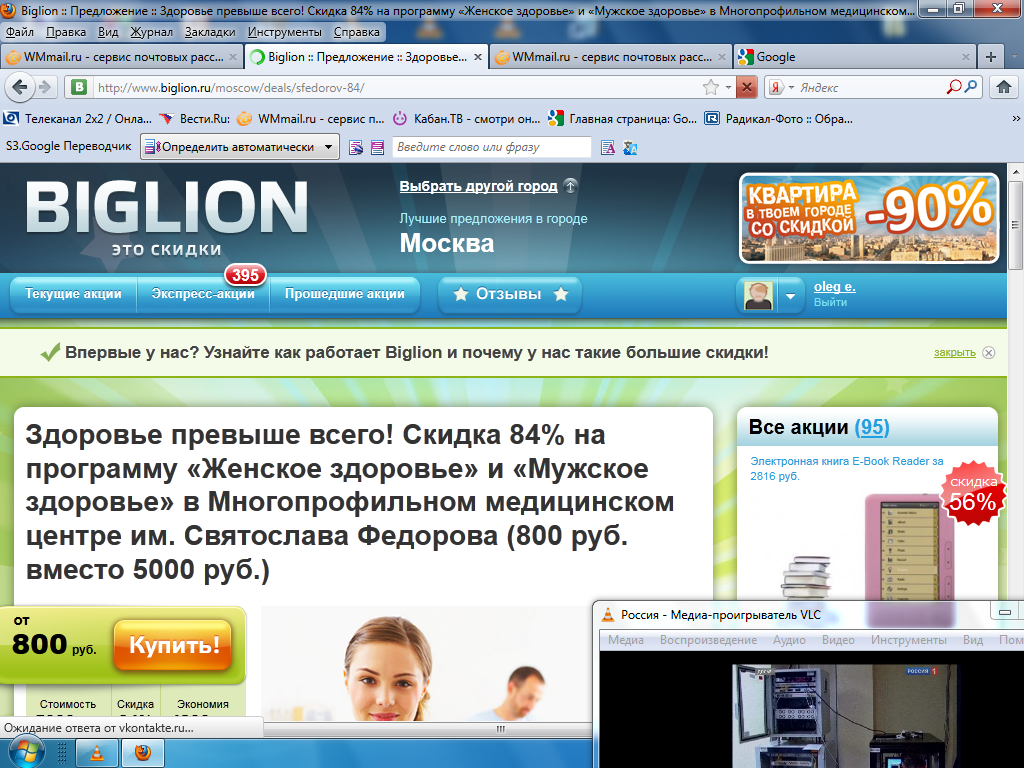Click the Home button in Firefox toolbar
This screenshot has height=768, width=1024.
pos(1004,87)
